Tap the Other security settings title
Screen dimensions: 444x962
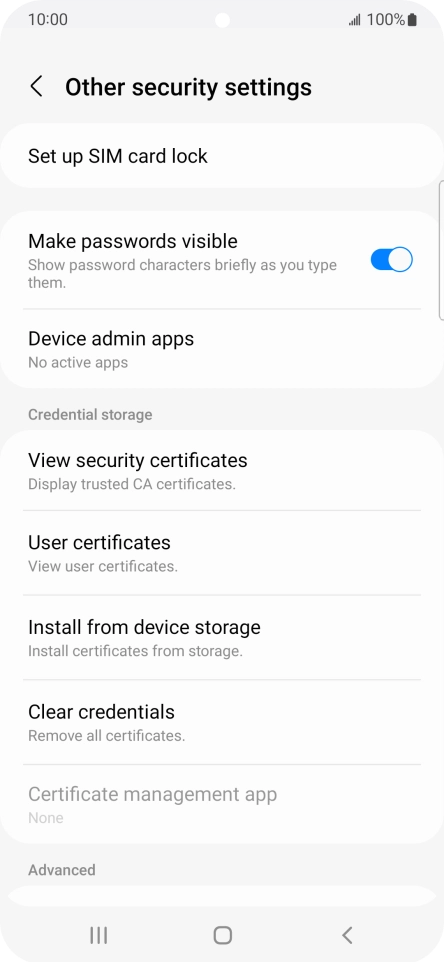(x=188, y=87)
